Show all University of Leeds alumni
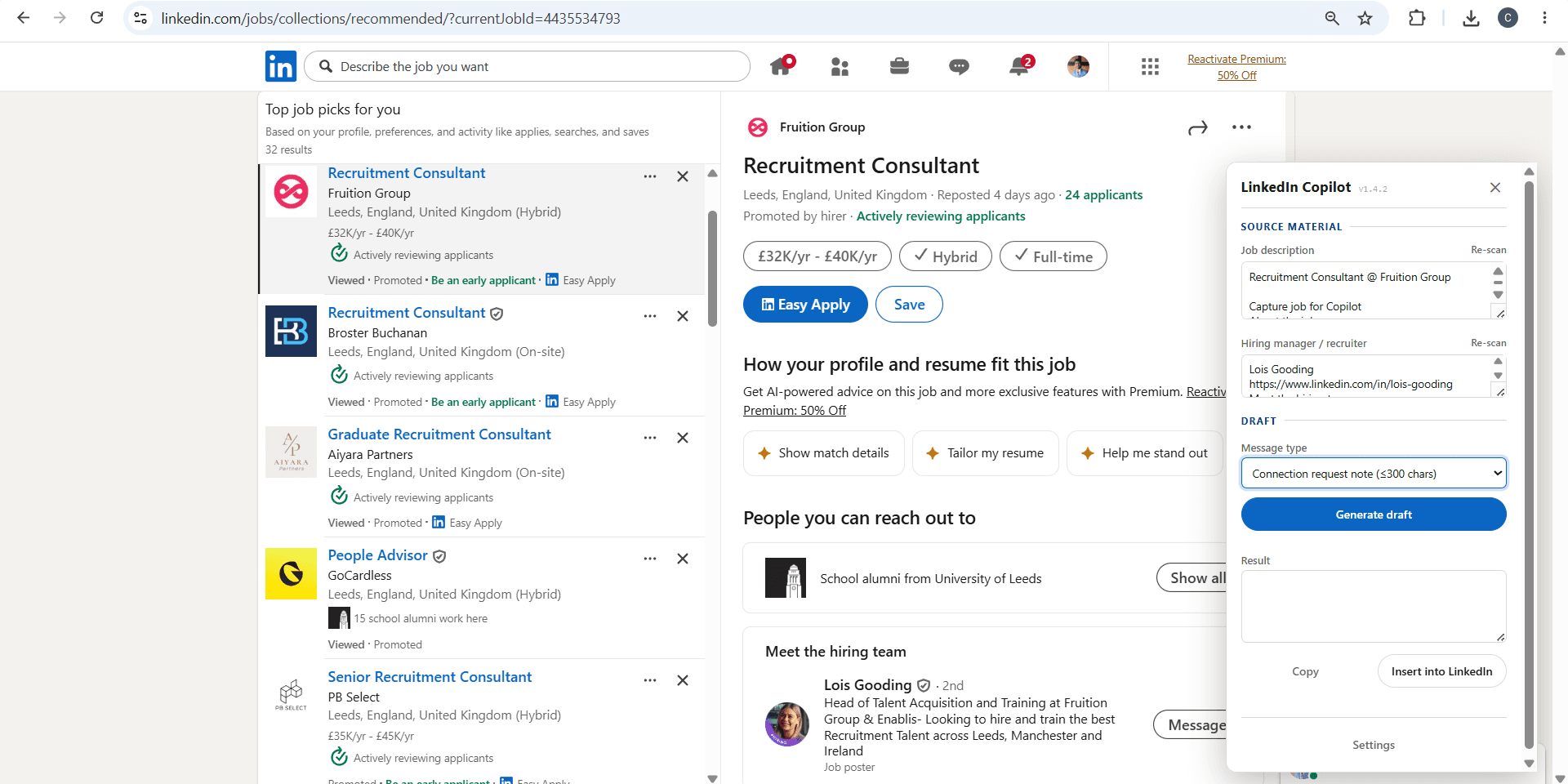The width and height of the screenshot is (1568, 784). 1192,578
